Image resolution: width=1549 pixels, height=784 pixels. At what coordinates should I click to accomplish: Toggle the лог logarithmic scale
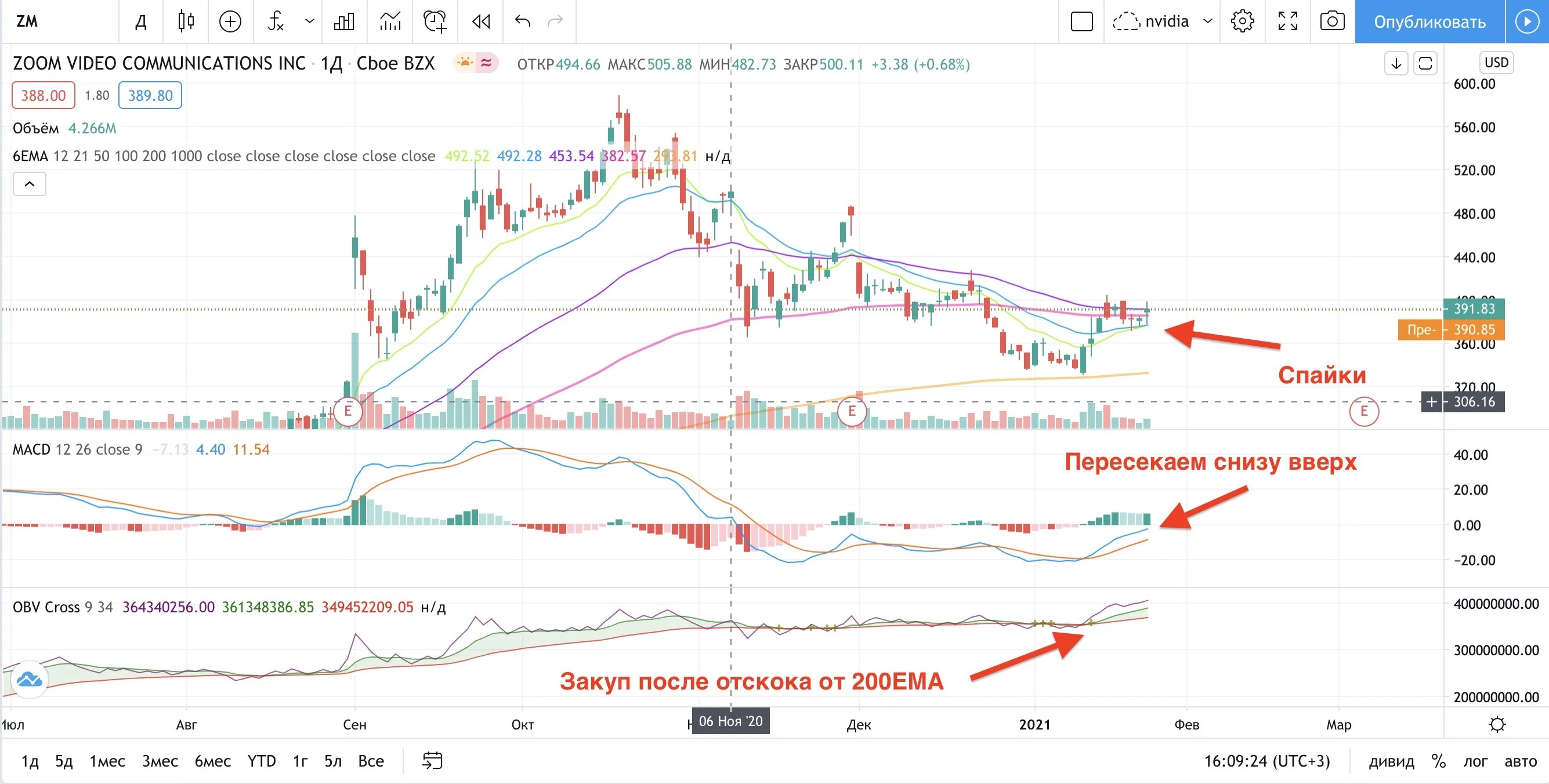[x=1475, y=761]
